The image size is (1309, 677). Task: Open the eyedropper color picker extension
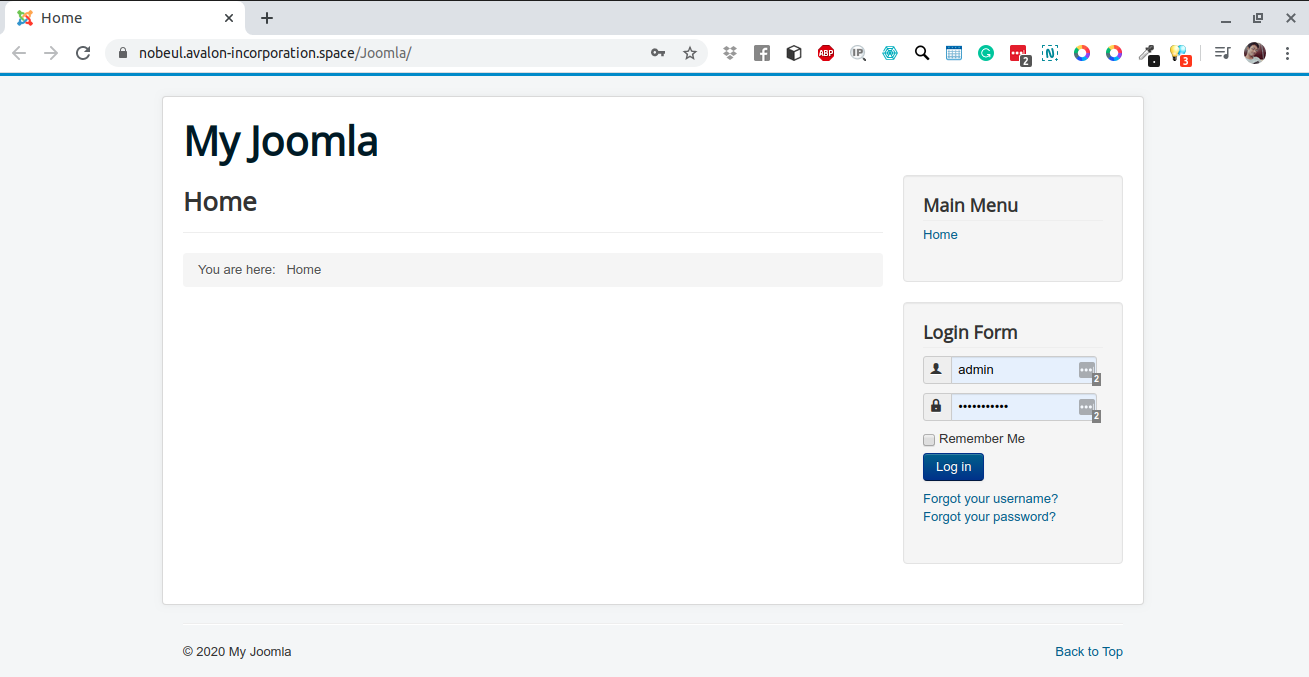1148,54
